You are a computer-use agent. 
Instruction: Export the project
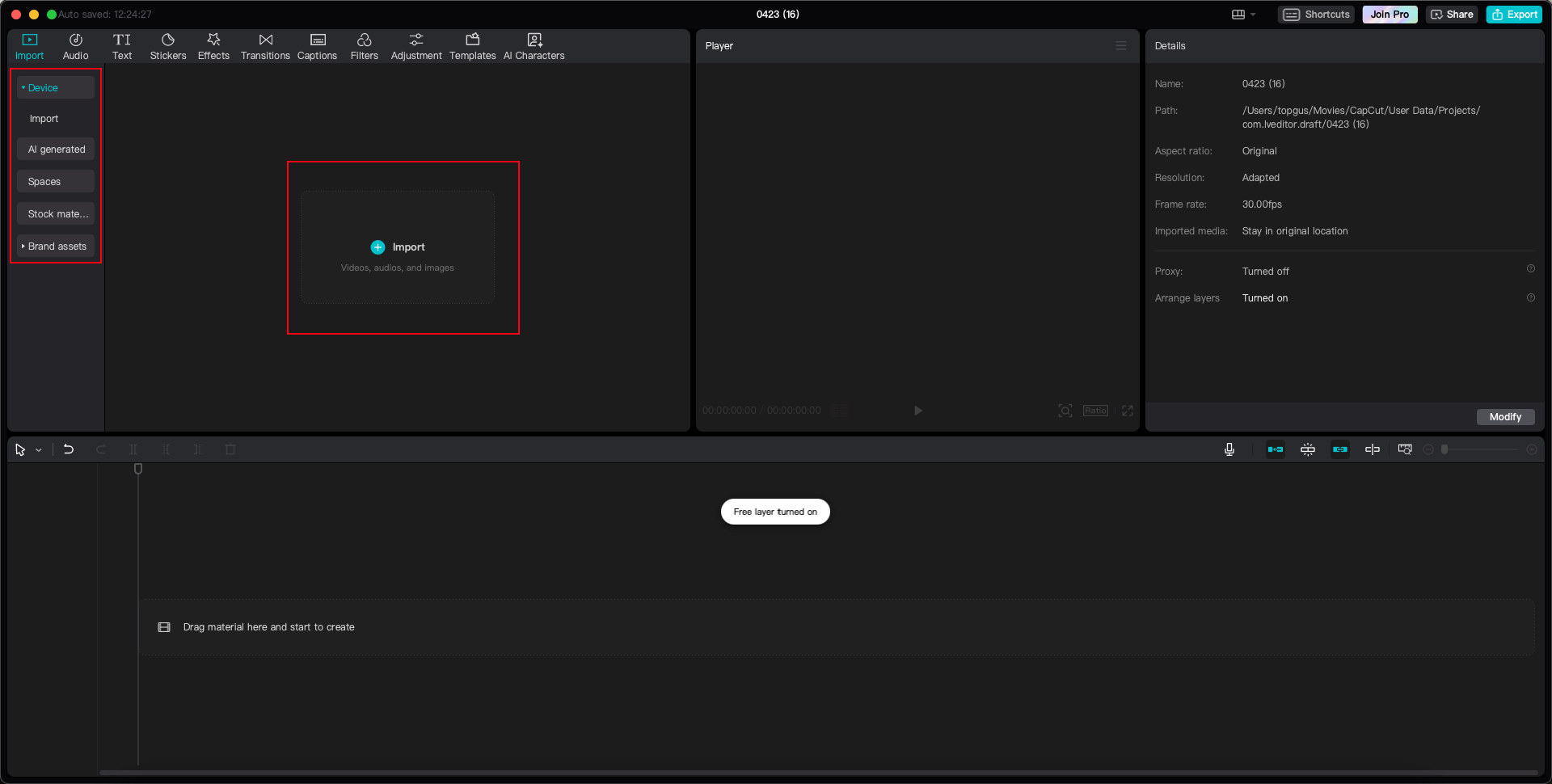(x=1515, y=15)
